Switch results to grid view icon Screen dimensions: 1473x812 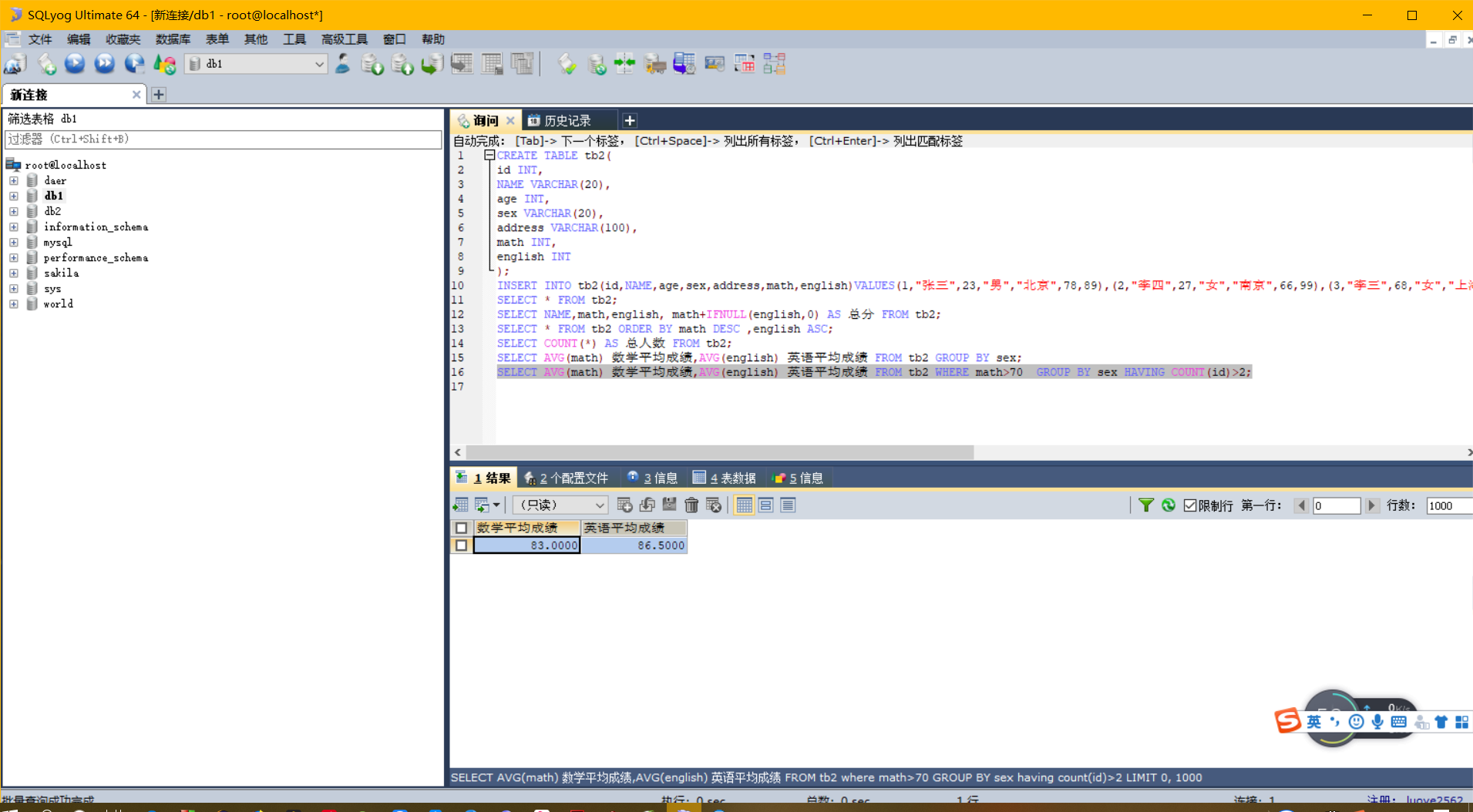click(x=744, y=505)
